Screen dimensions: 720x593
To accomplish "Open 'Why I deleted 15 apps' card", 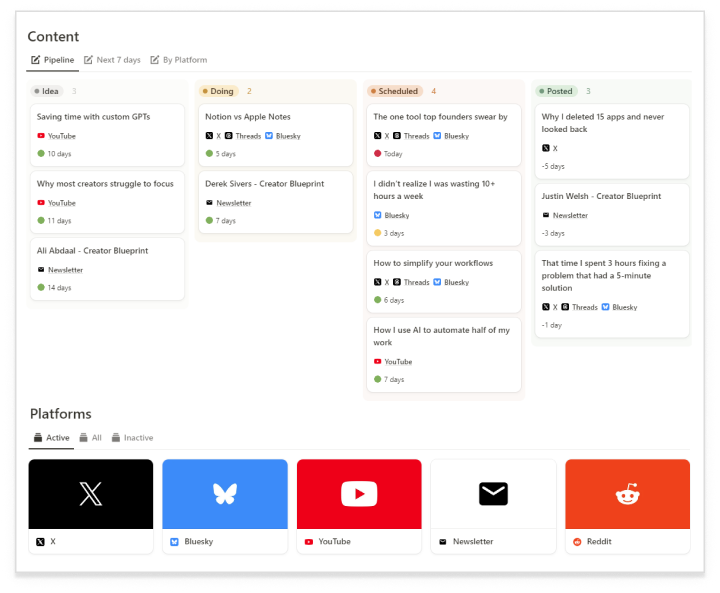I will pos(612,141).
